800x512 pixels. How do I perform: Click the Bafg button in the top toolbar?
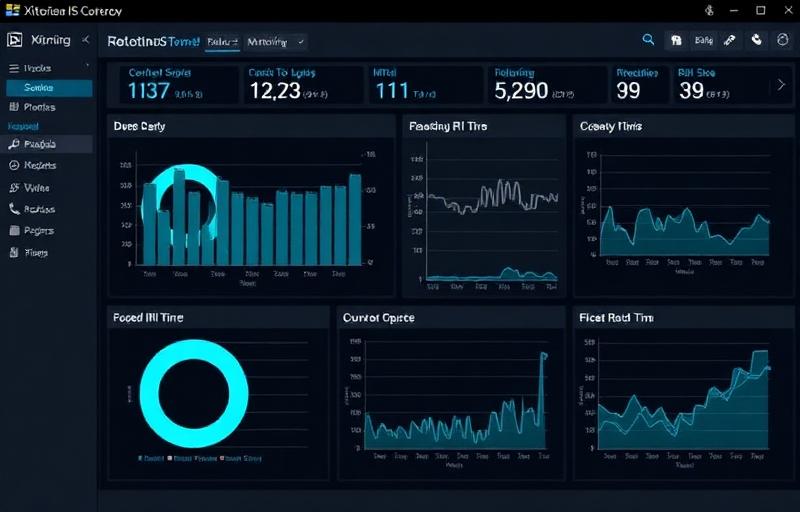pyautogui.click(x=704, y=41)
